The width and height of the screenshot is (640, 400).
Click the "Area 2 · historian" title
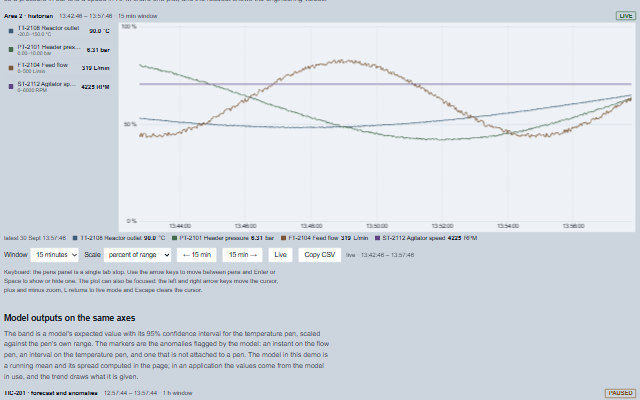point(29,16)
